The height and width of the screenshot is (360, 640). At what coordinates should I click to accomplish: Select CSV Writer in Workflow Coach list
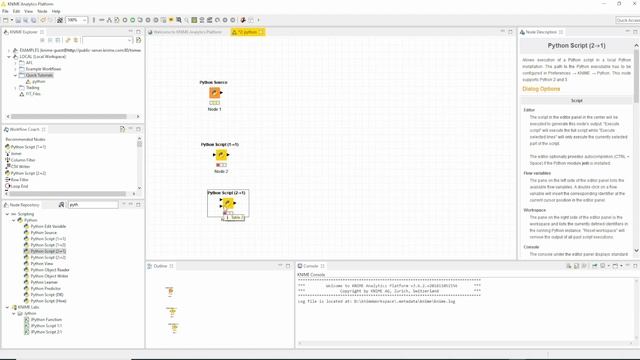20,167
